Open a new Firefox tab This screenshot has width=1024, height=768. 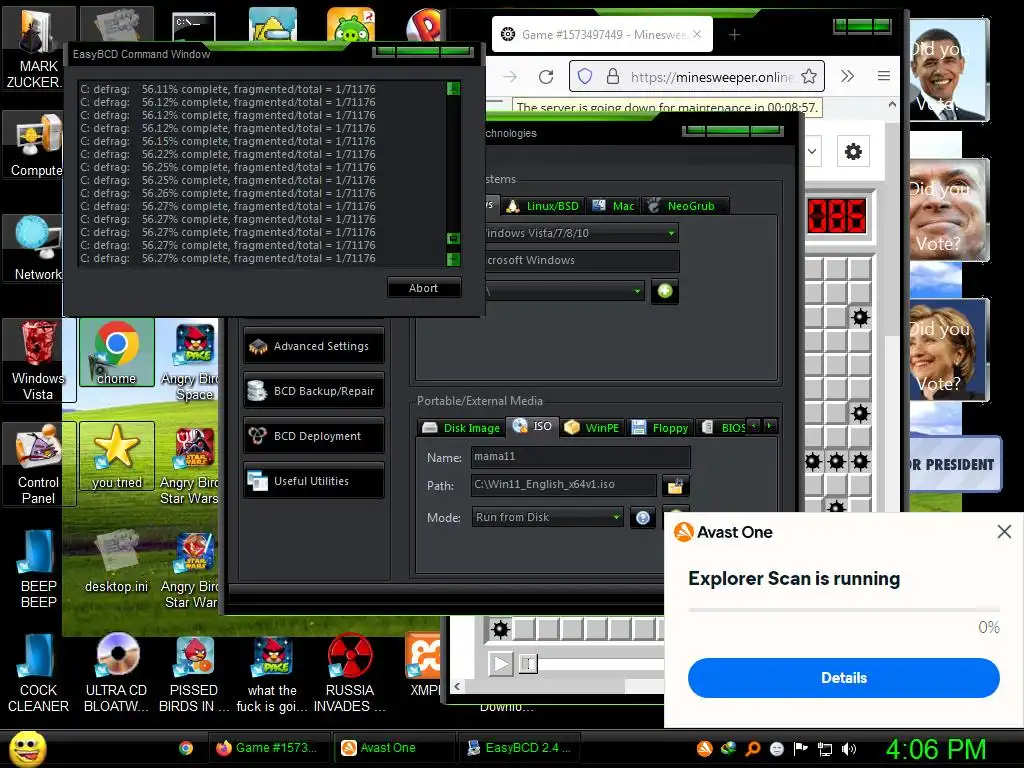coord(734,35)
